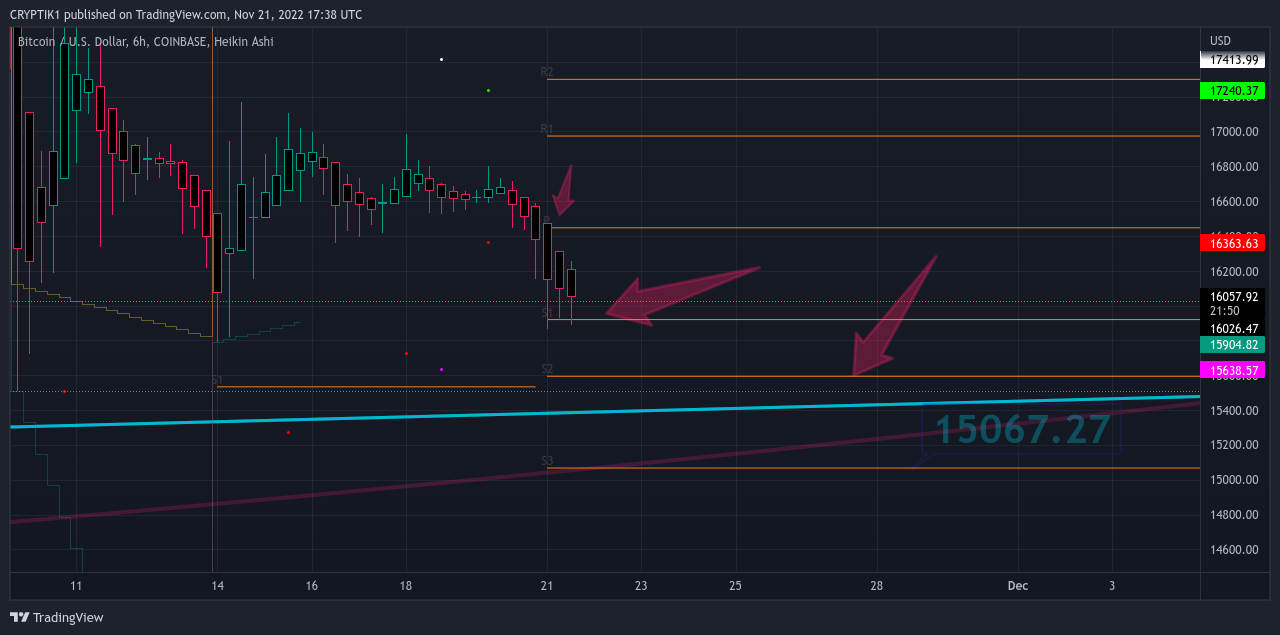This screenshot has height=635, width=1280.
Task: Click the green 17240.37 price label
Action: click(x=1233, y=91)
